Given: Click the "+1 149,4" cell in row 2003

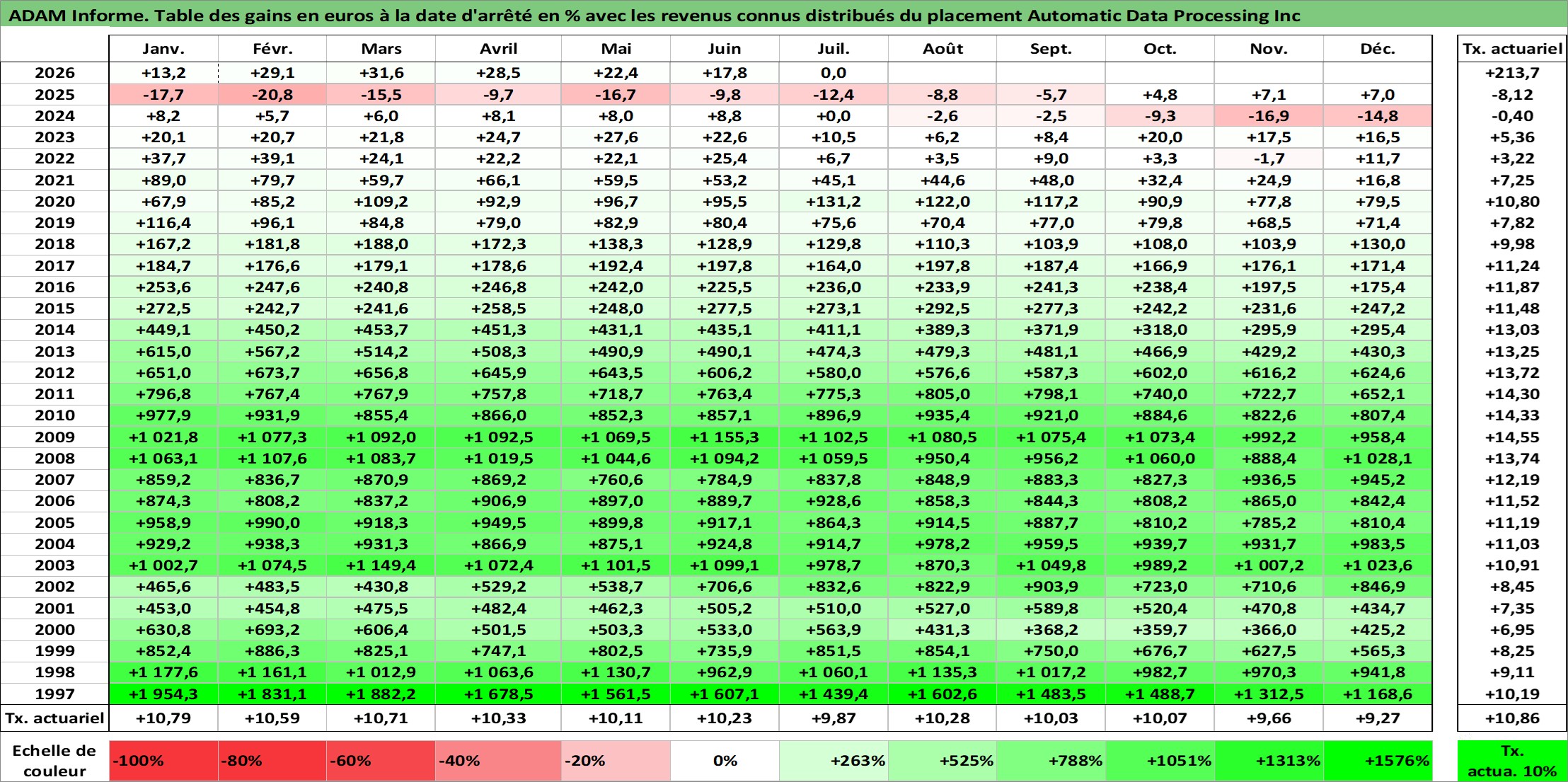Looking at the screenshot, I should 381,565.
